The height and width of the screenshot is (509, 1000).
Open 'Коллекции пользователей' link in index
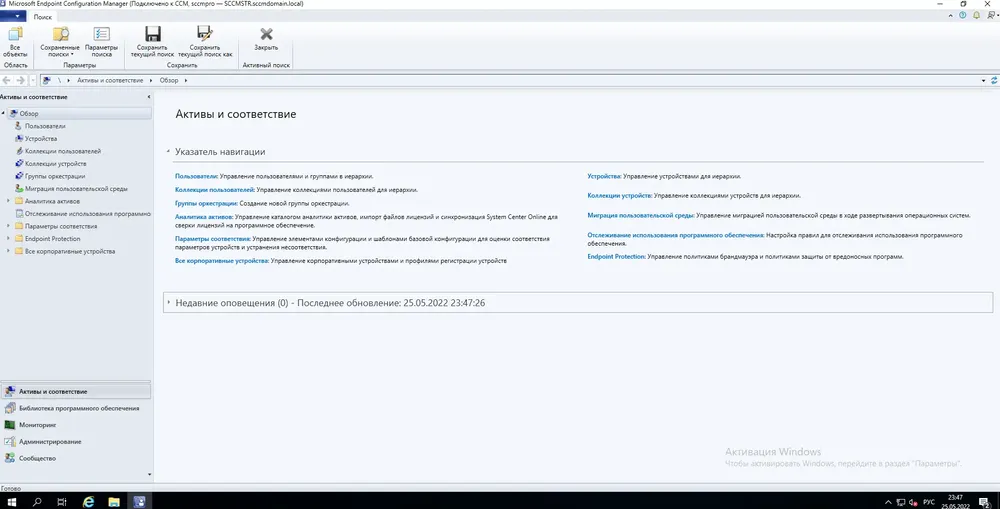coord(215,189)
